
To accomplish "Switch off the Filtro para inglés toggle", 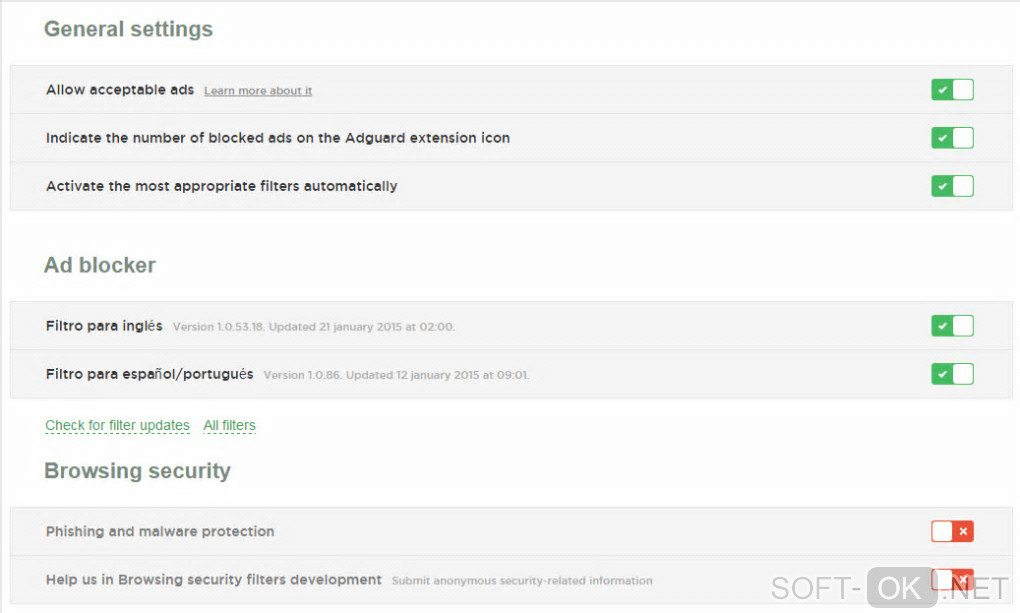I will click(952, 326).
